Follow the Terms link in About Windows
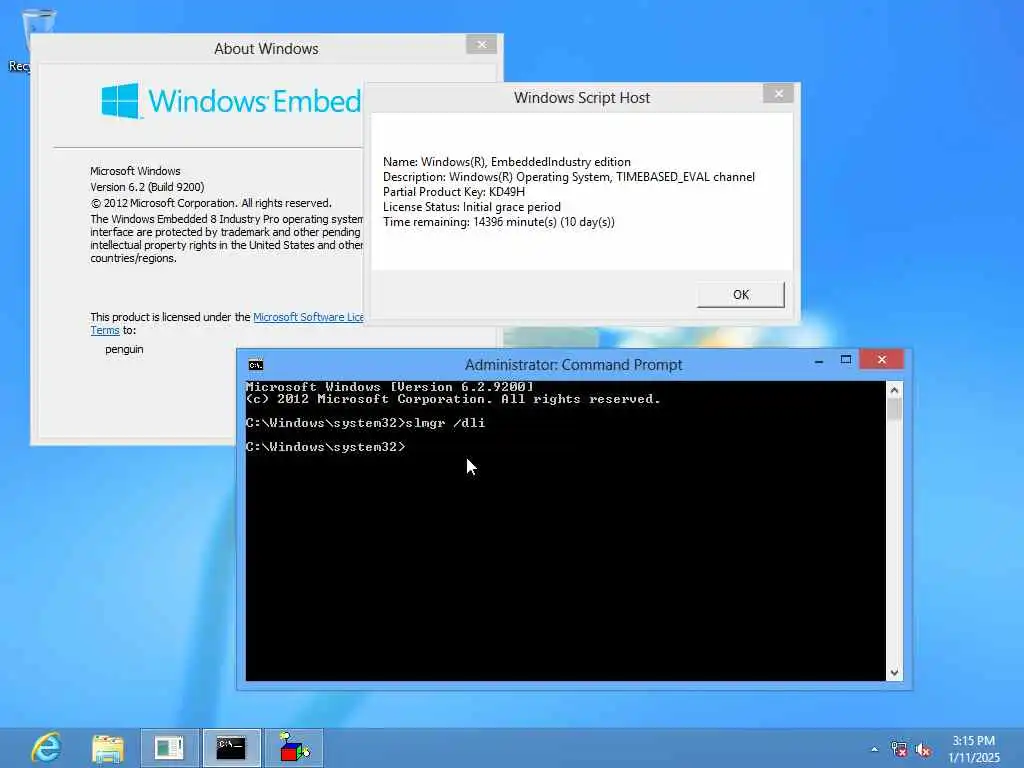The height and width of the screenshot is (768, 1024). point(105,330)
